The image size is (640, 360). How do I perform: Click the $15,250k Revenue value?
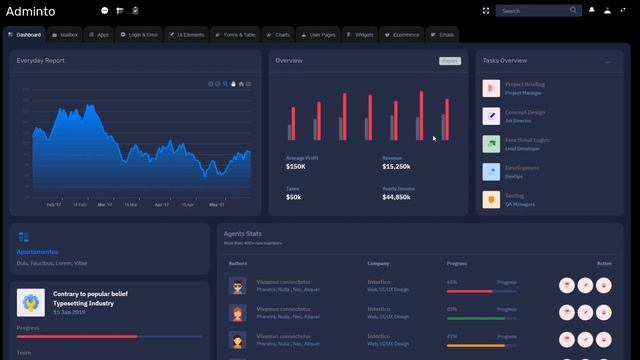point(396,167)
